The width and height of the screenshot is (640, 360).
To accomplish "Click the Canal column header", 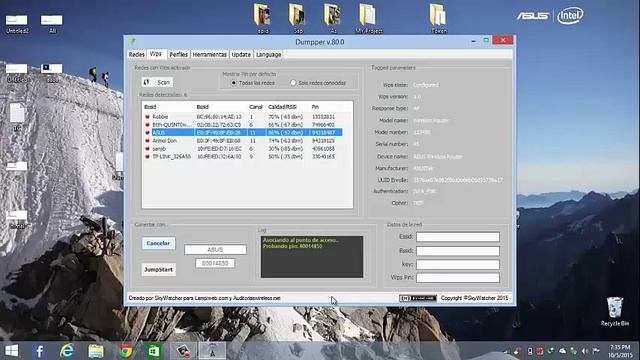I will pyautogui.click(x=256, y=107).
